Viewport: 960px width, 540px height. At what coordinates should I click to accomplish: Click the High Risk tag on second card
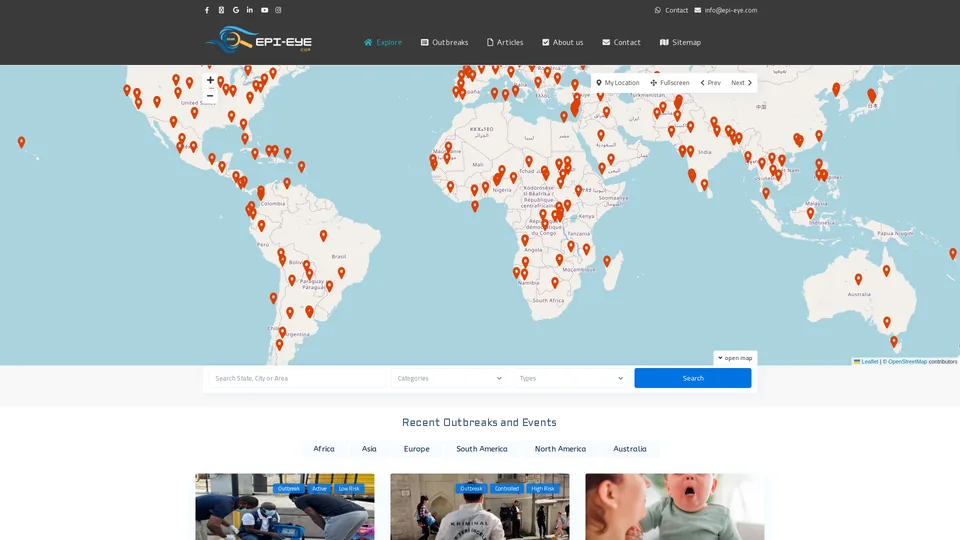(542, 489)
